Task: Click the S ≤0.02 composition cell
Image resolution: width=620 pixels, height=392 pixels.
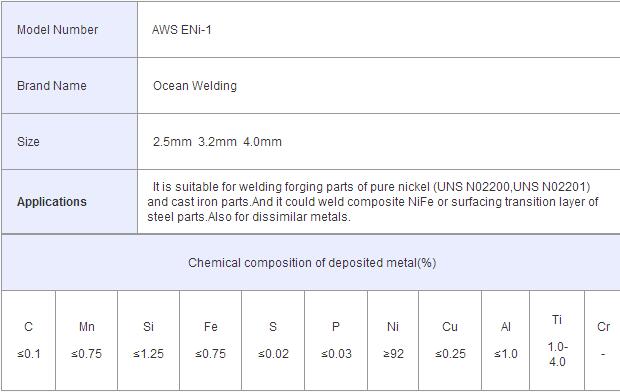Action: pyautogui.click(x=273, y=341)
